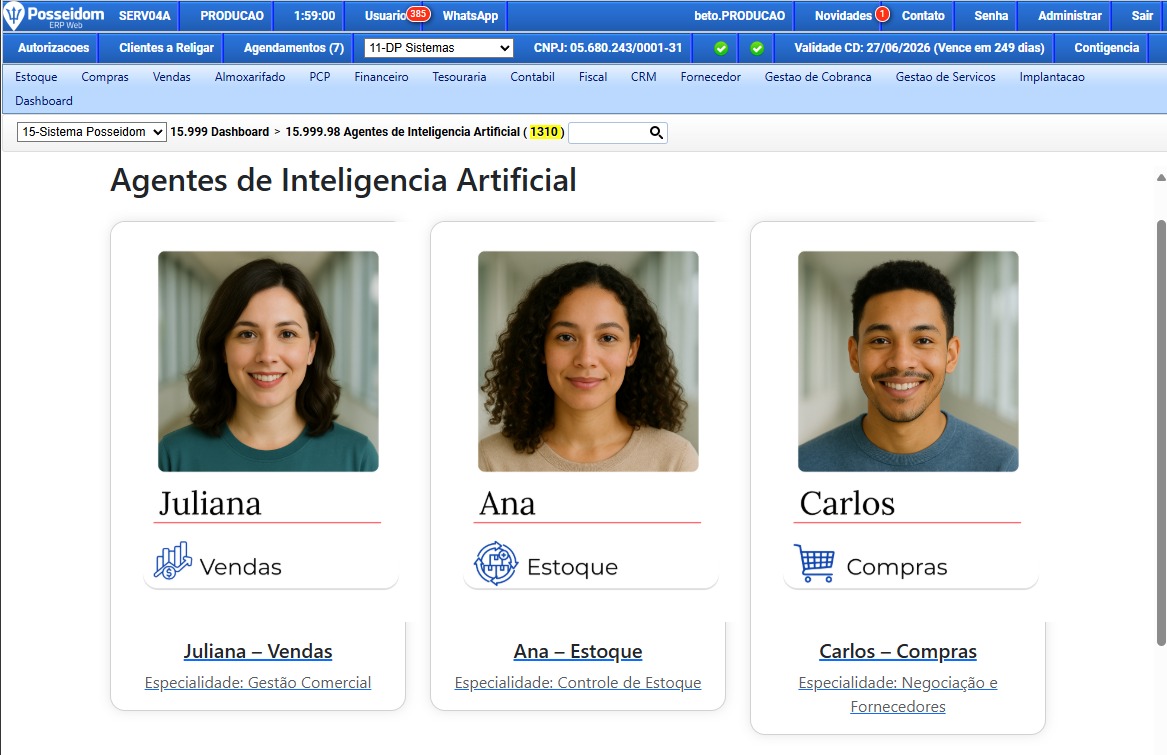Click the first green checkmark status icon
This screenshot has width=1167, height=755.
pos(720,48)
